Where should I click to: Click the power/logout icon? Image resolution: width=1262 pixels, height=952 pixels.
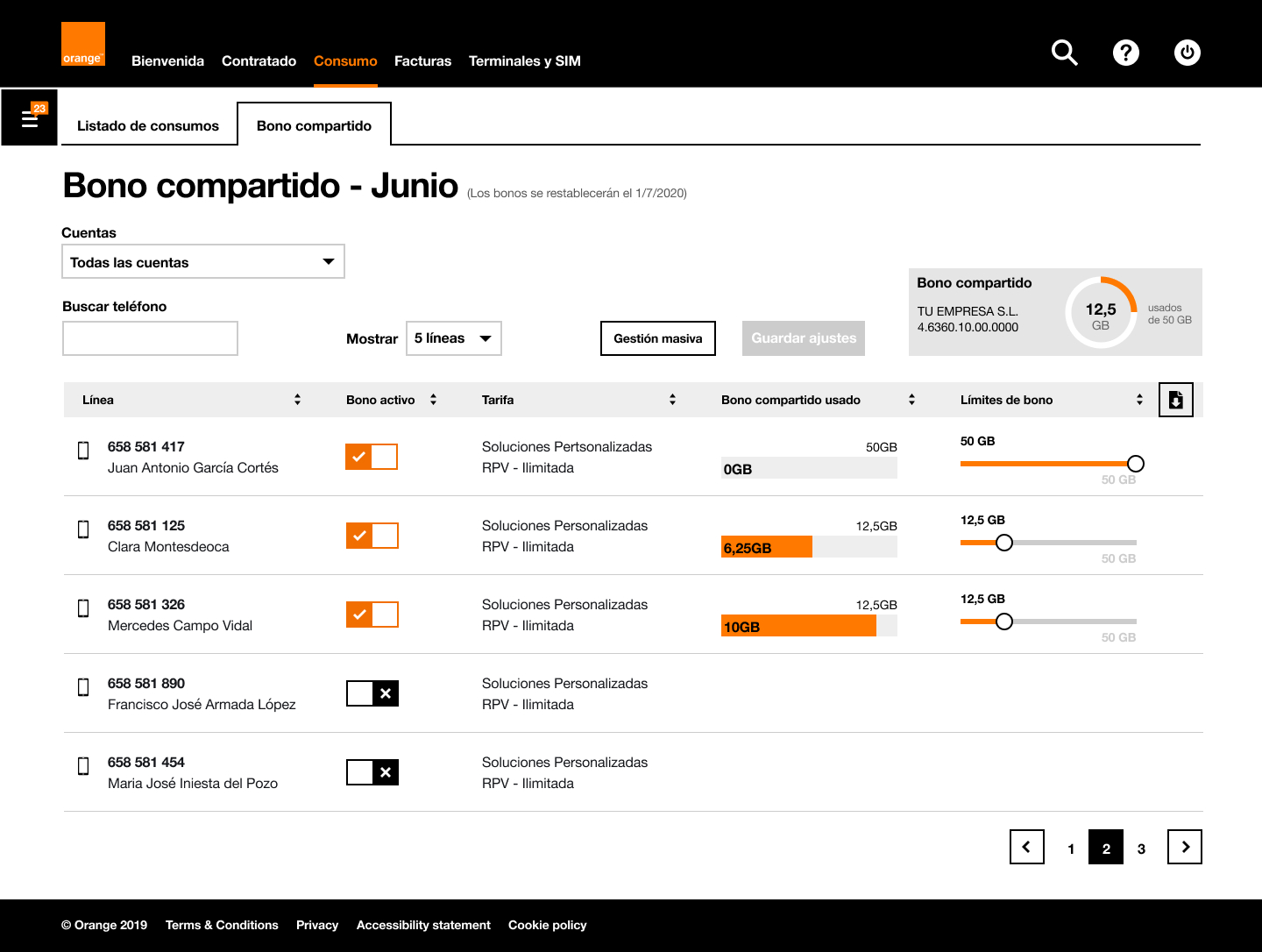pos(1188,53)
